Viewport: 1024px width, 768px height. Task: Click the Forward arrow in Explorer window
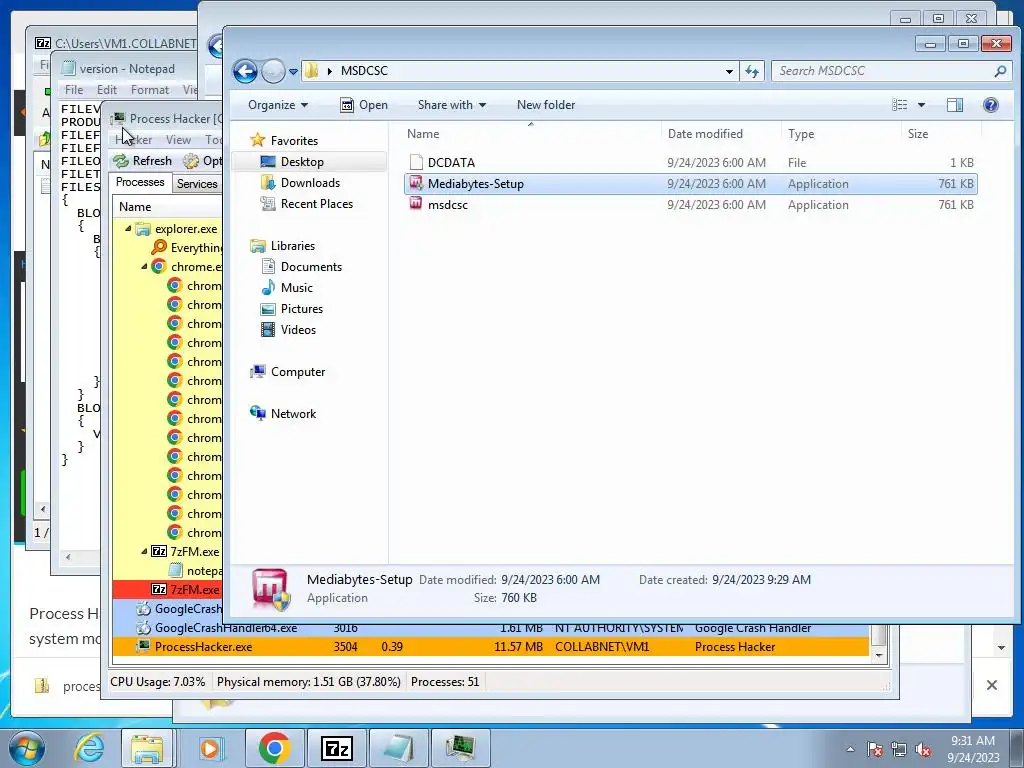pos(273,71)
